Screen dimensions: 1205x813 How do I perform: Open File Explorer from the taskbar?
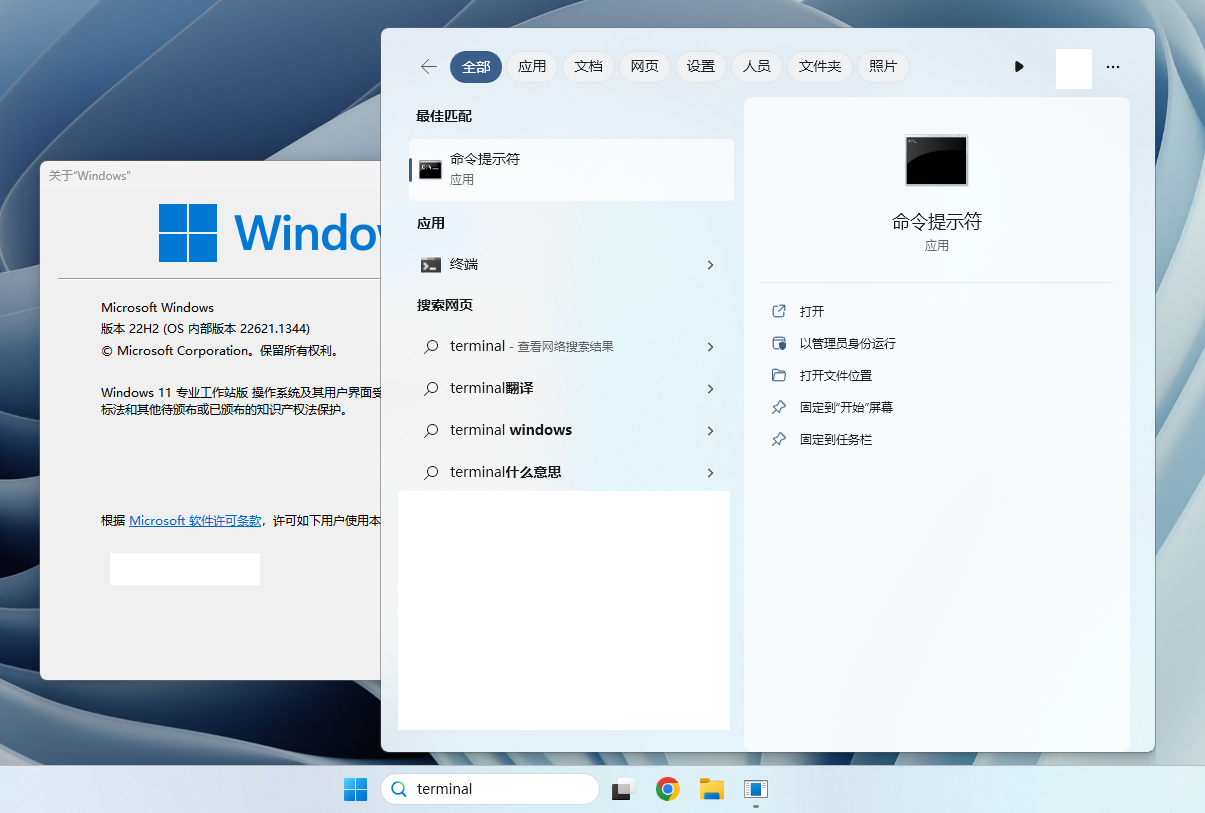711,789
